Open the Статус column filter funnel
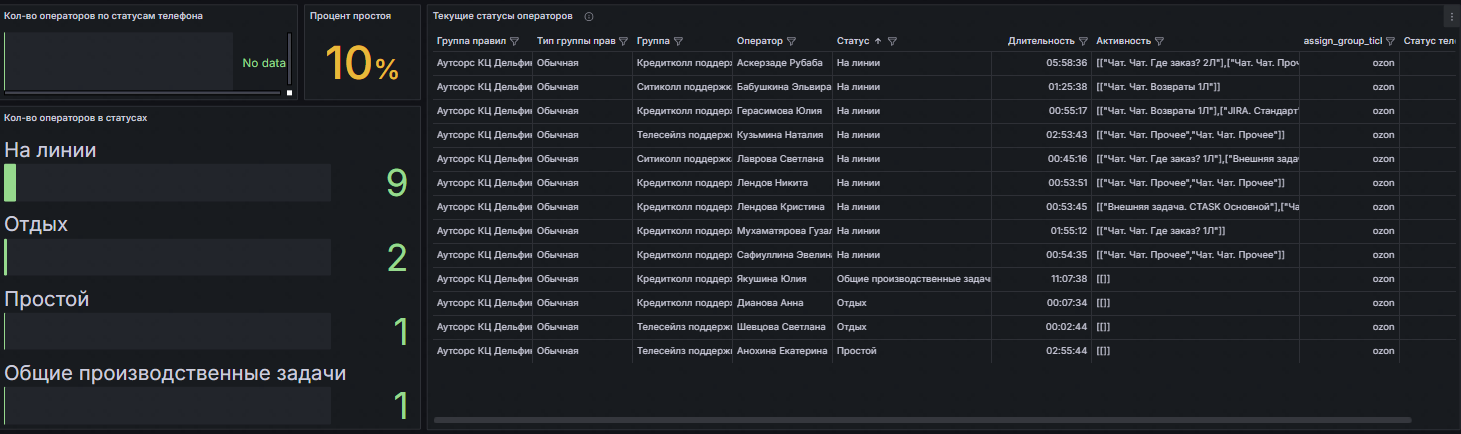 click(x=892, y=42)
